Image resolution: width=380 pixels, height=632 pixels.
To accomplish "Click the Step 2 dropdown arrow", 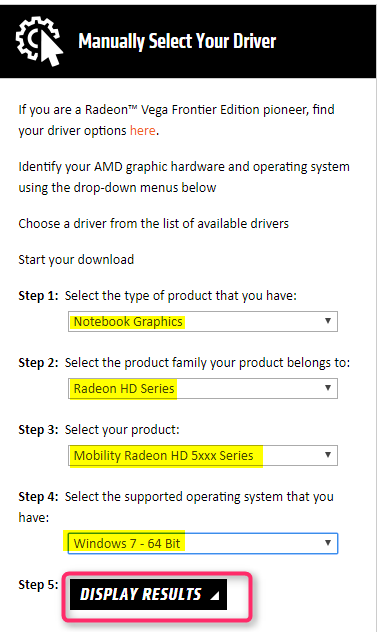I will pyautogui.click(x=328, y=388).
